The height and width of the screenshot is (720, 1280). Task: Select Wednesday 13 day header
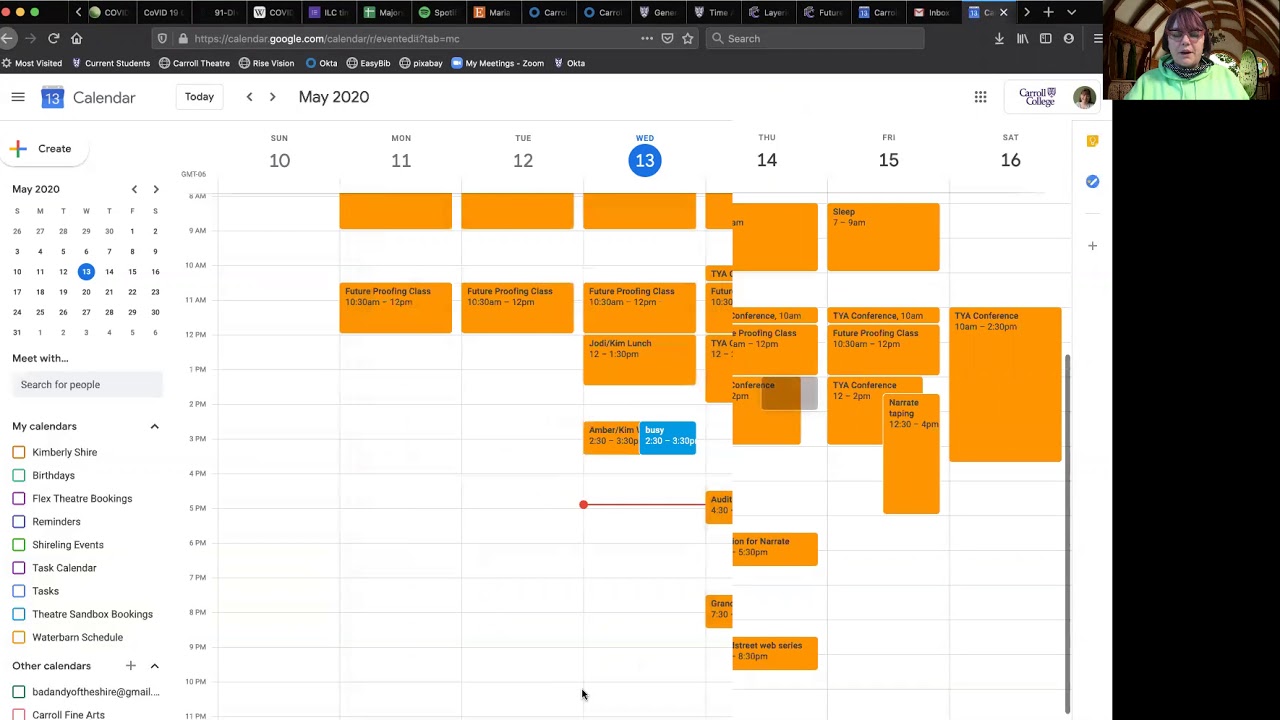(645, 153)
